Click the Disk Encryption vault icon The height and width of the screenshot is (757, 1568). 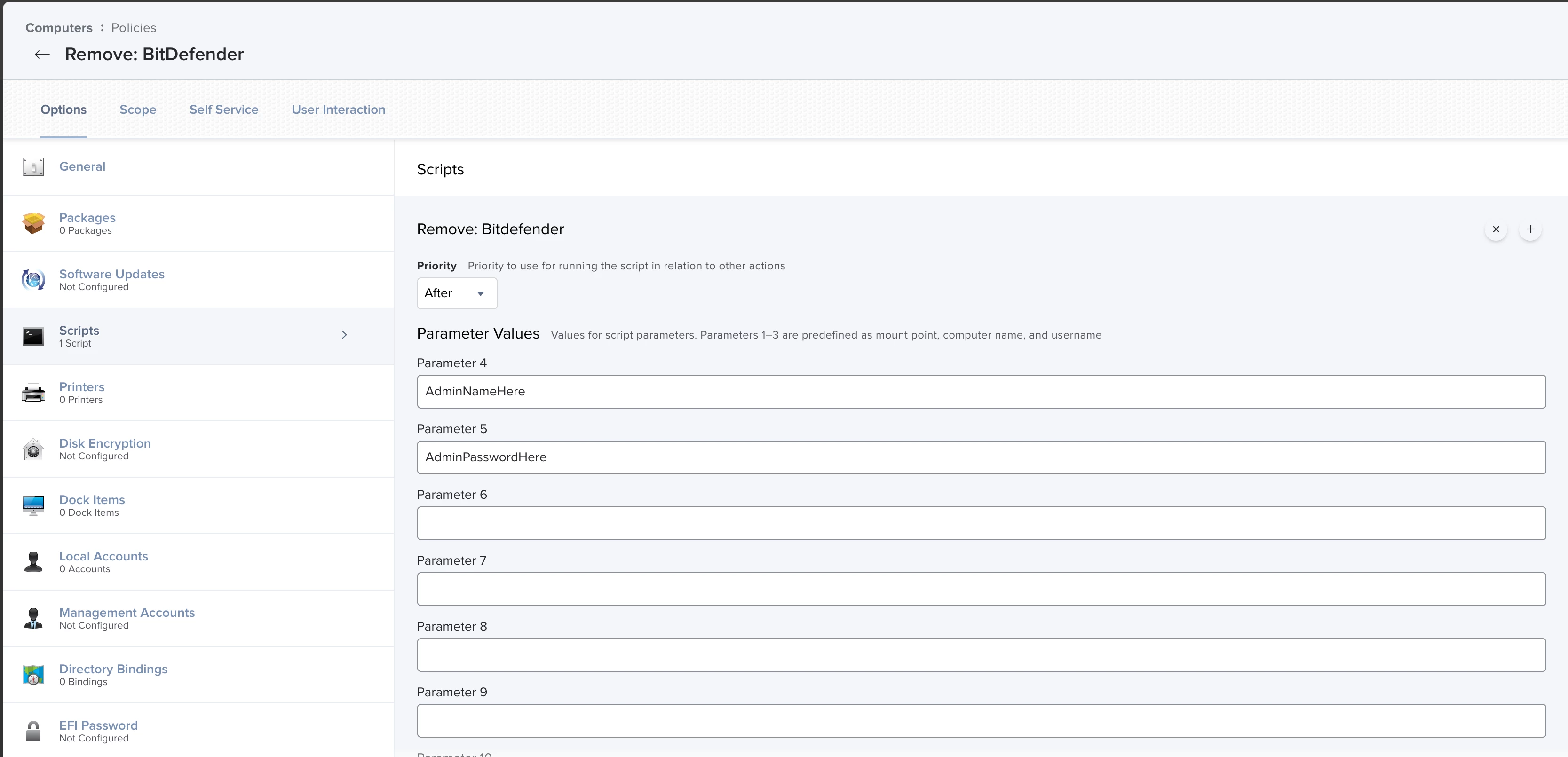[33, 449]
